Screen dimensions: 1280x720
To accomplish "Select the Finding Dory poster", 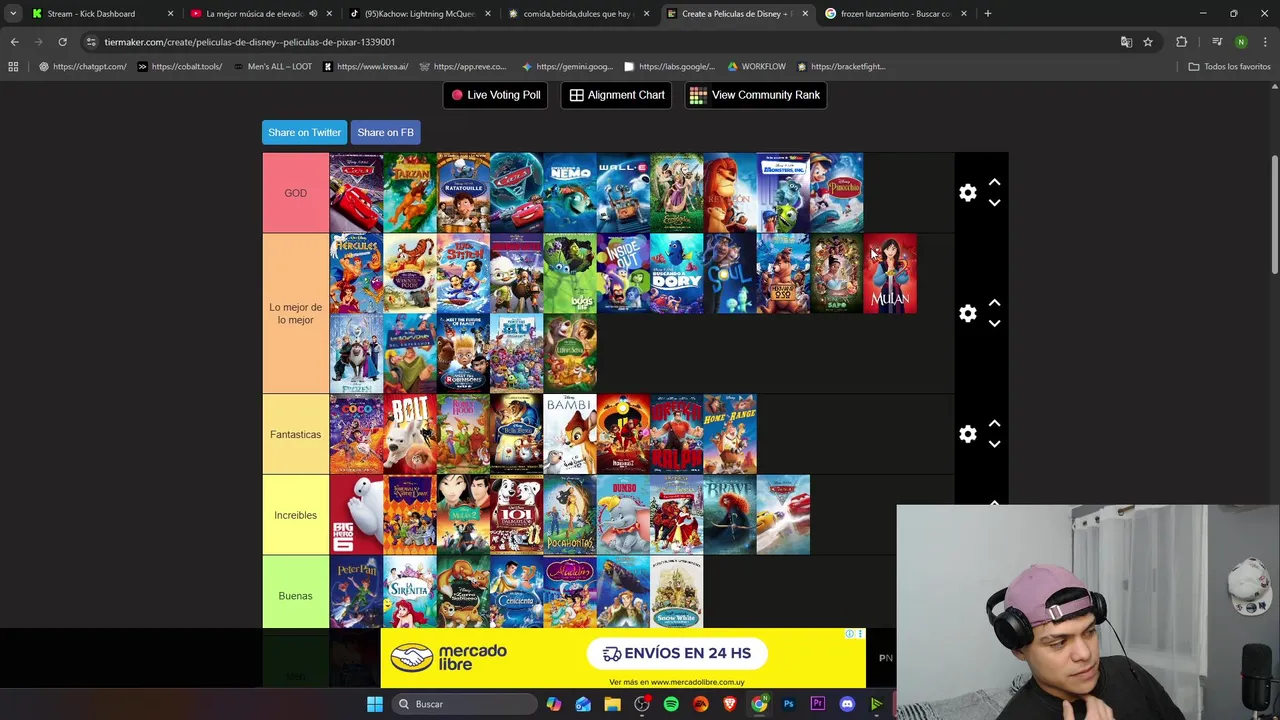I will 677,273.
